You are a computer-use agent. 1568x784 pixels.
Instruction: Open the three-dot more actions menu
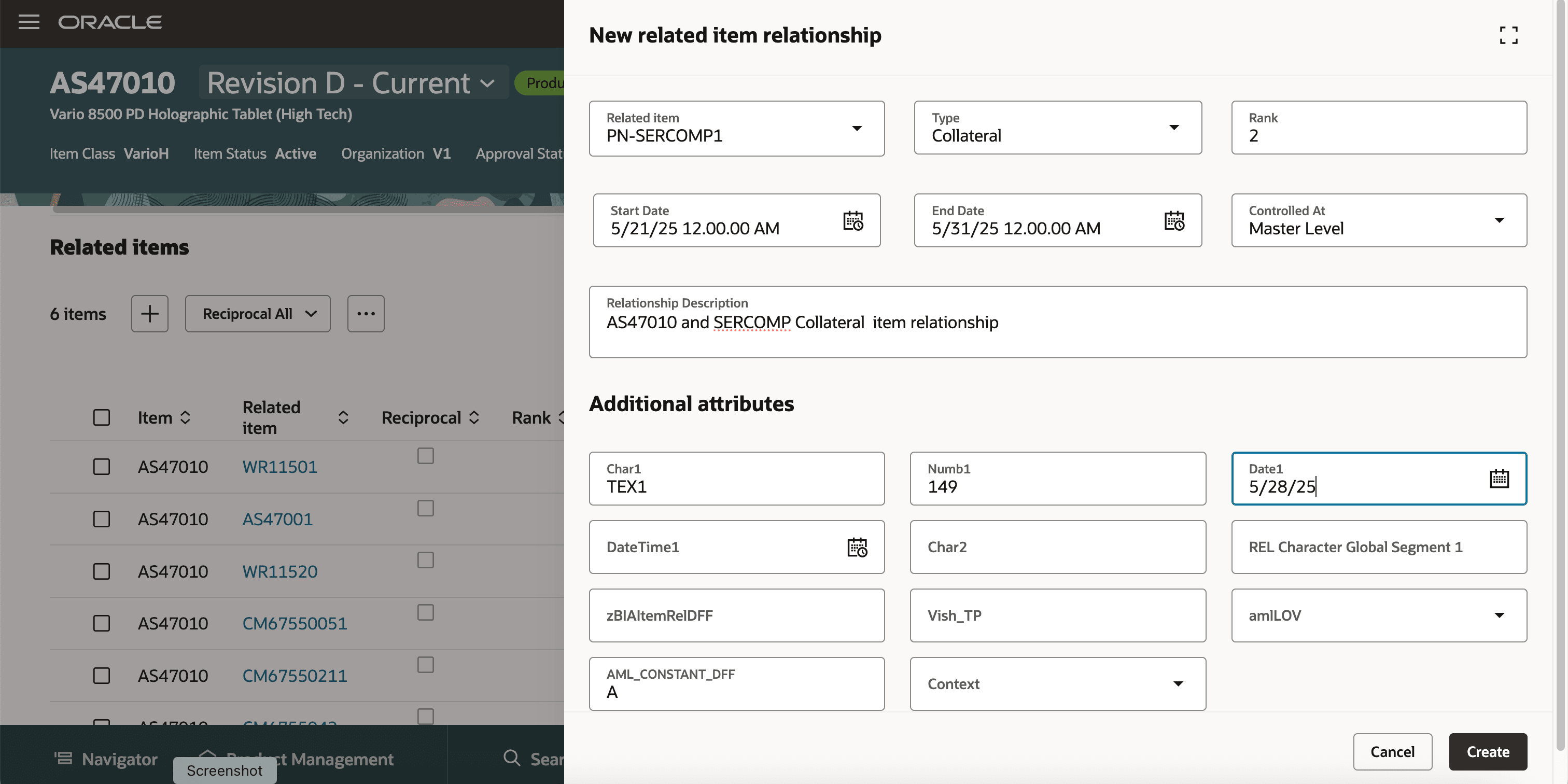pos(366,314)
